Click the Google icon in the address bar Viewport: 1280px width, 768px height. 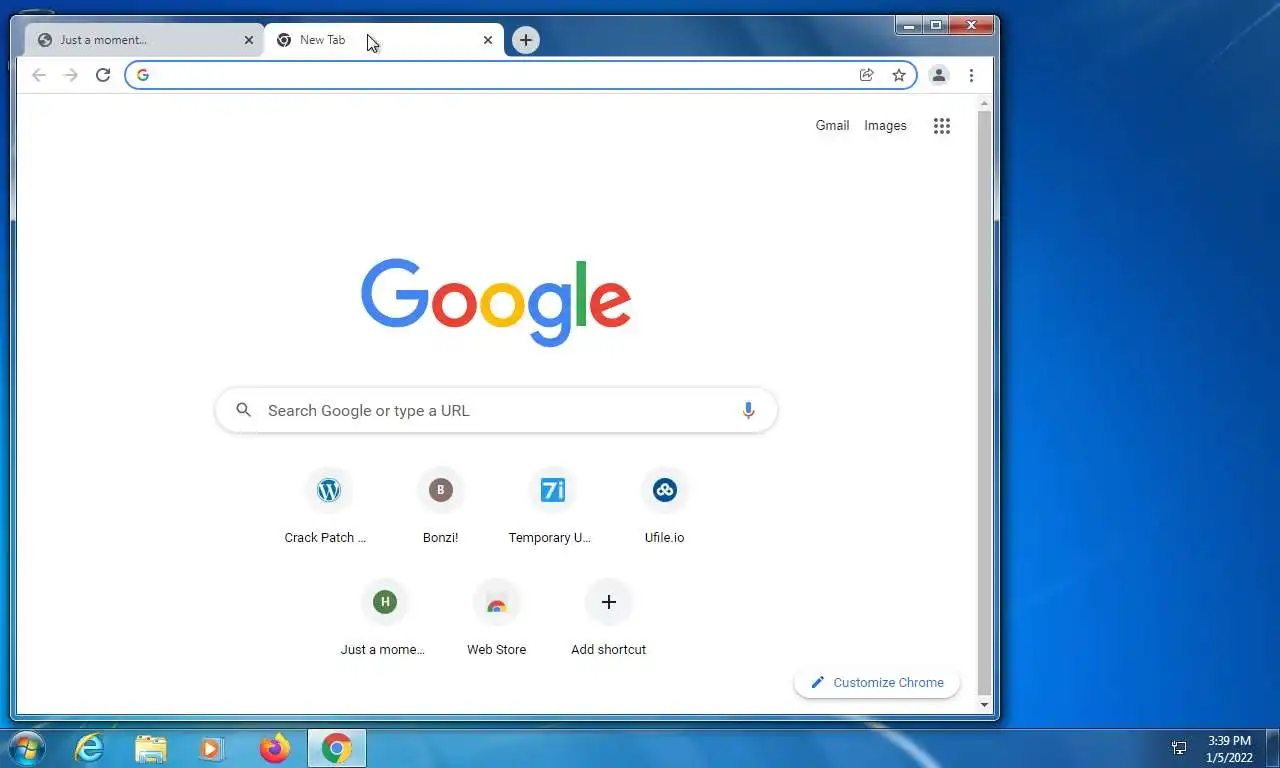click(143, 75)
